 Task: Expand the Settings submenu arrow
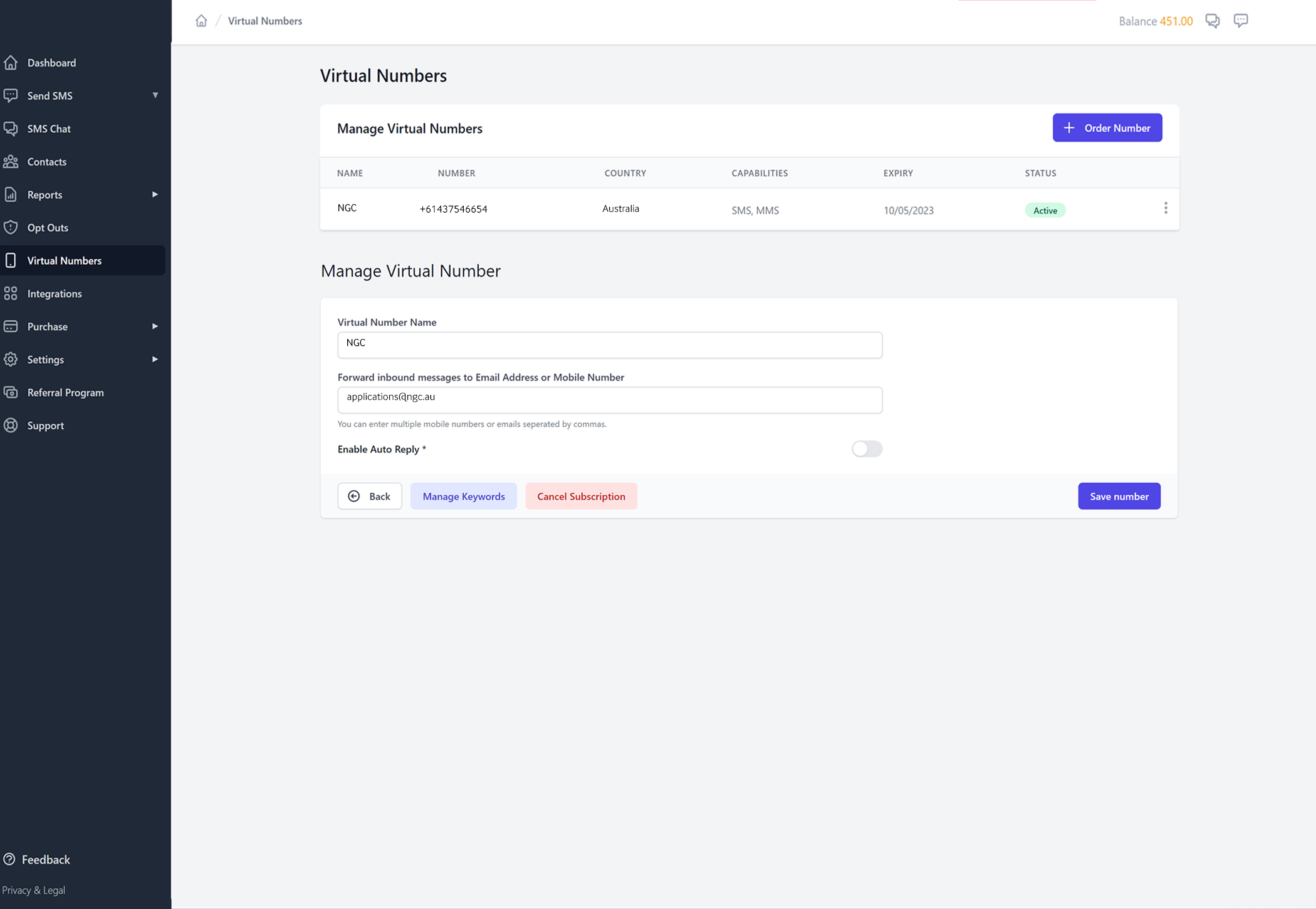coord(155,359)
